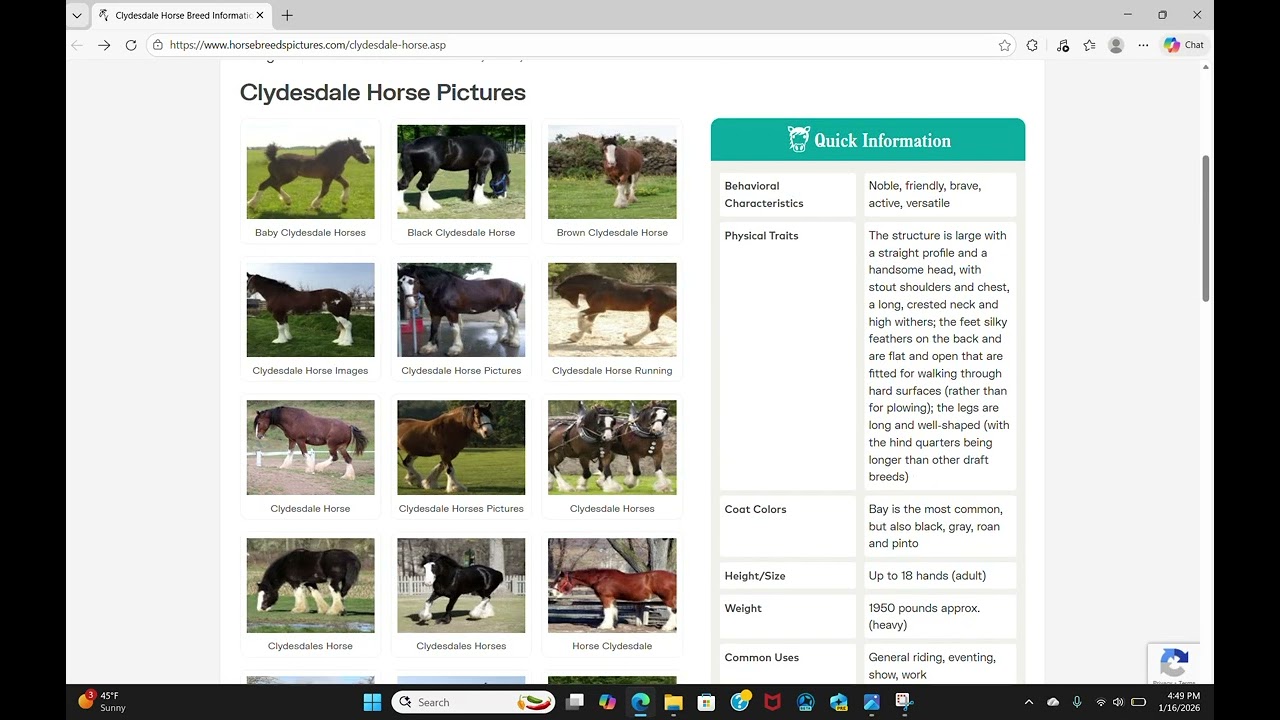This screenshot has height=720, width=1280.
Task: Open Black Clydesdale Horse thumbnail
Action: point(461,172)
